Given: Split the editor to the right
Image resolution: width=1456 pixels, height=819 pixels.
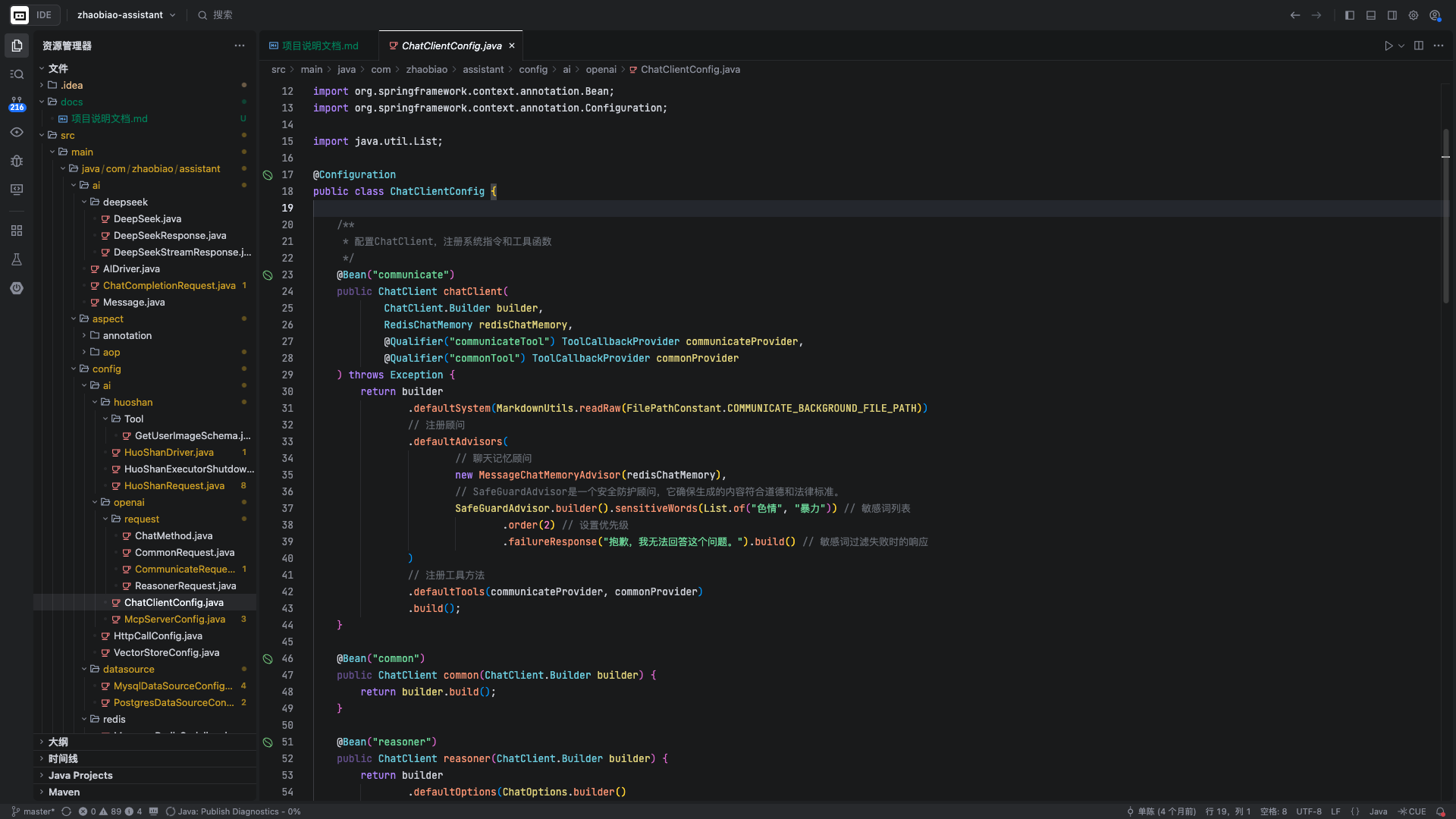Looking at the screenshot, I should click(1419, 45).
